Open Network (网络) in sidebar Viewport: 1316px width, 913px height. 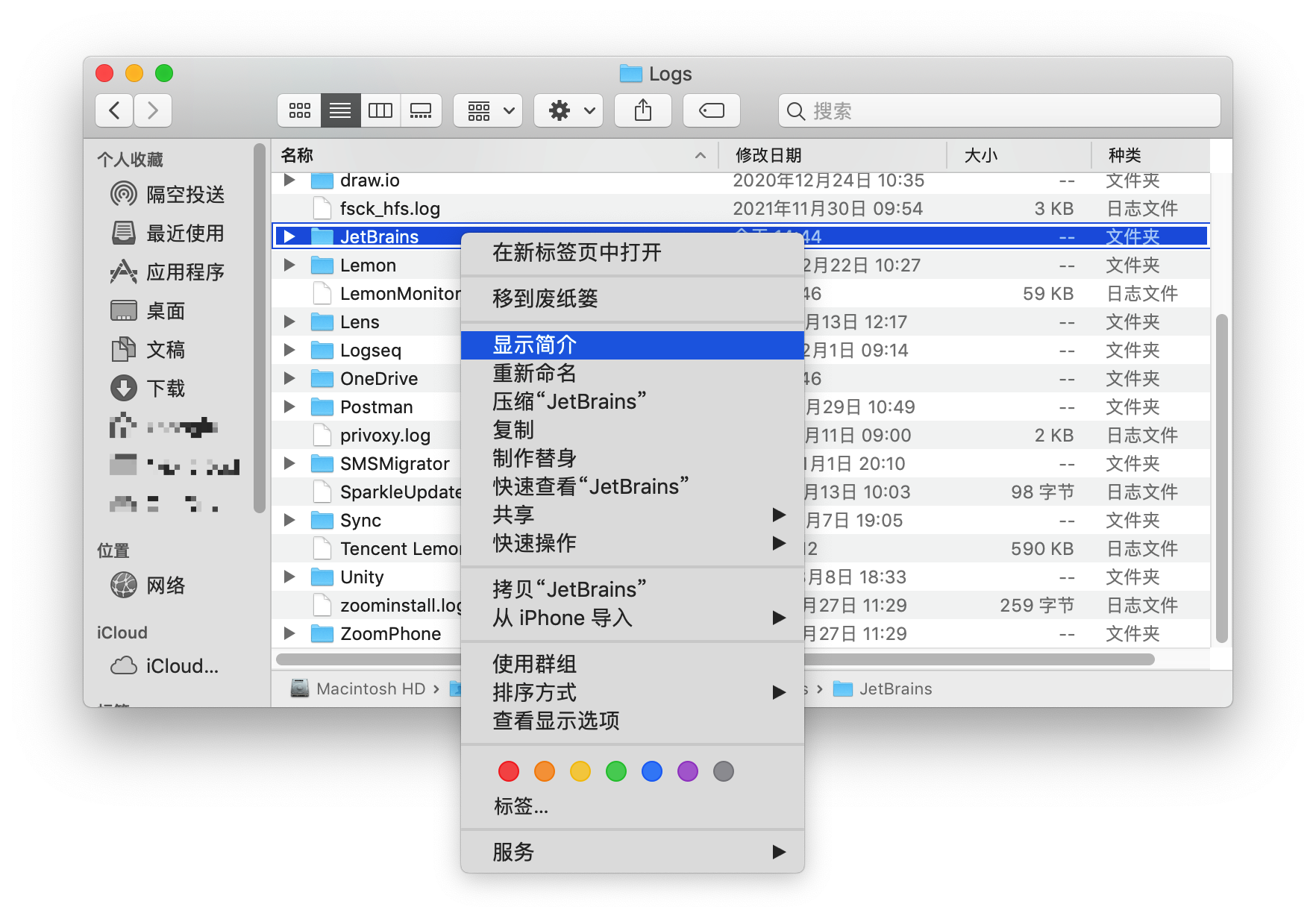click(148, 586)
